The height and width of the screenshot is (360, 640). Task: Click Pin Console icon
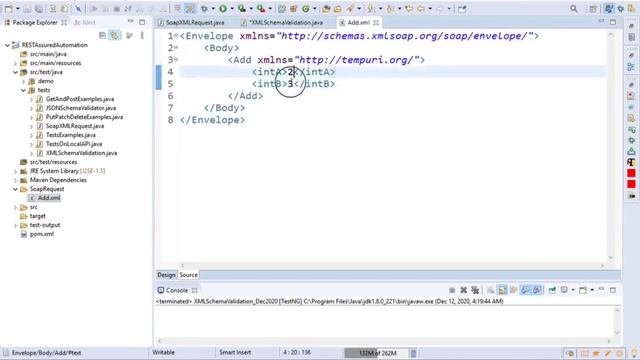[552, 290]
